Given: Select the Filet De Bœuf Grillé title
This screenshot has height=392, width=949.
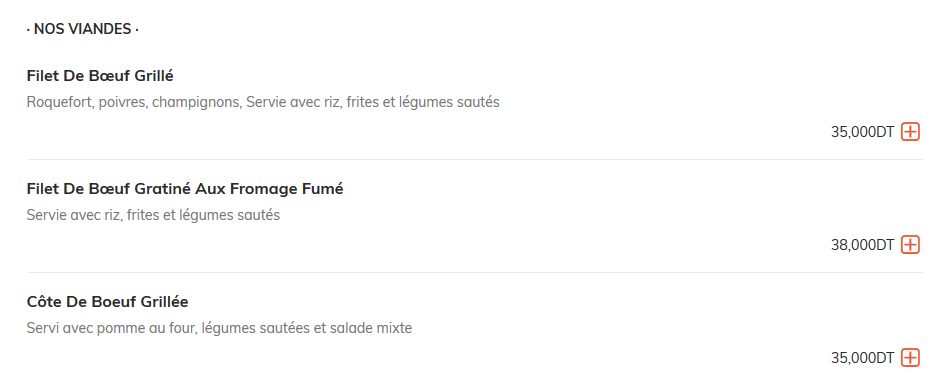Looking at the screenshot, I should 100,76.
